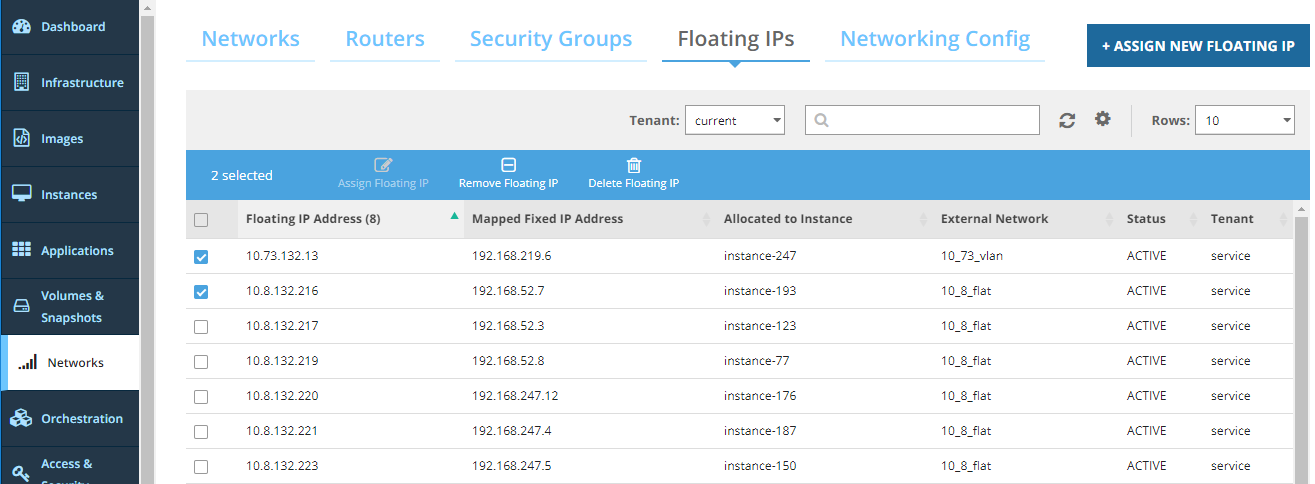The width and height of the screenshot is (1315, 484).
Task: Click the Remove Floating IP action
Action: [508, 174]
